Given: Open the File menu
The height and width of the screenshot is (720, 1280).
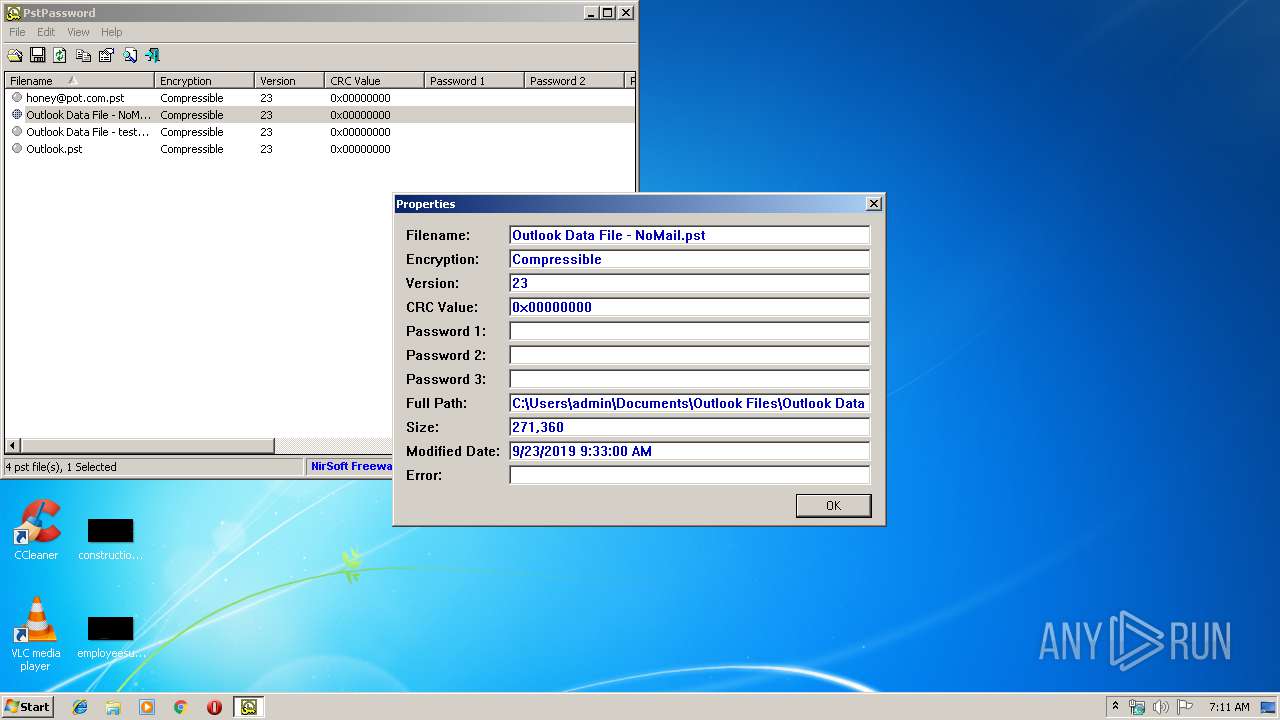Looking at the screenshot, I should [x=17, y=32].
